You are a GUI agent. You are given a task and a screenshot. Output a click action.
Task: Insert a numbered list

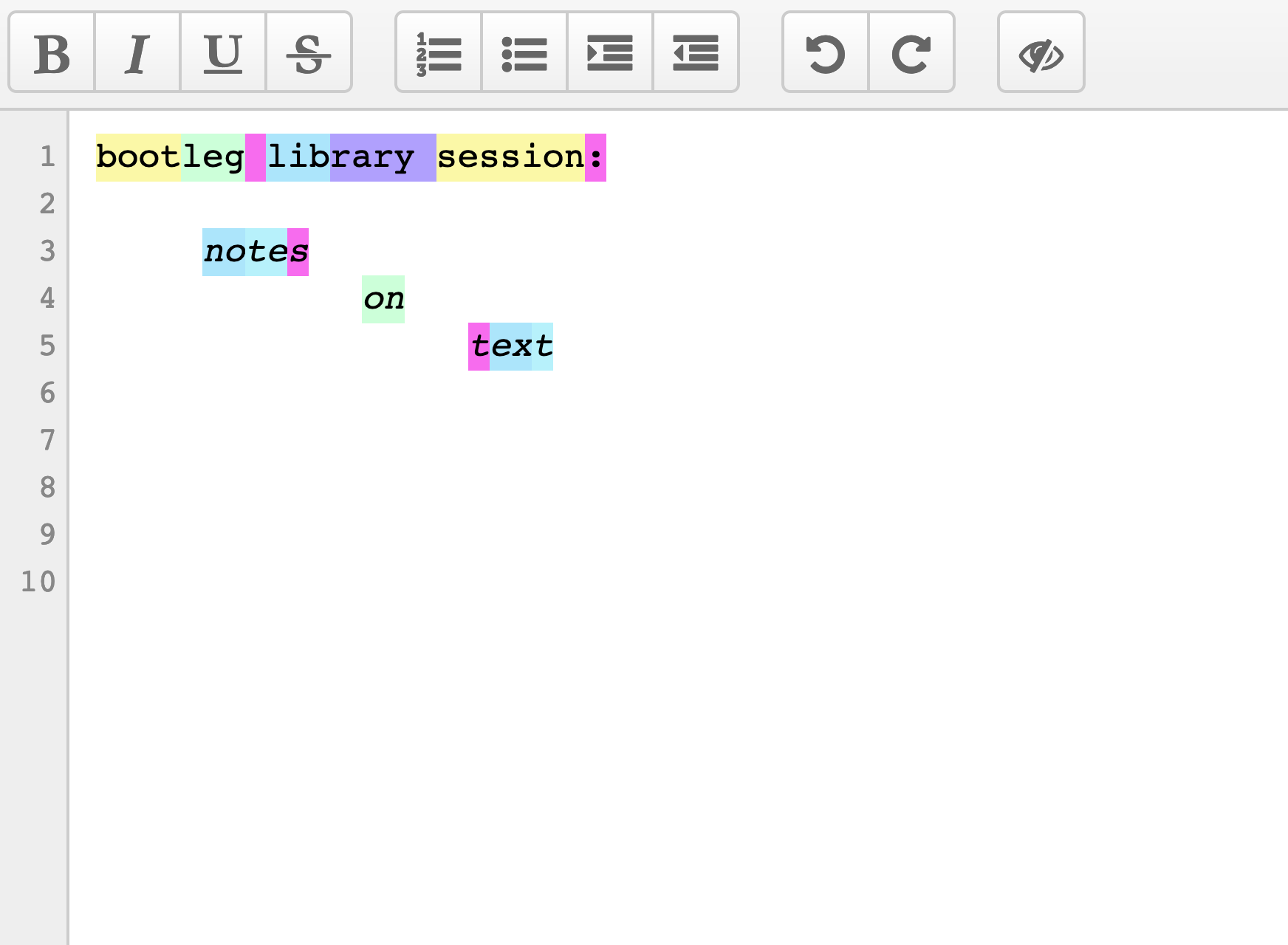pos(439,52)
